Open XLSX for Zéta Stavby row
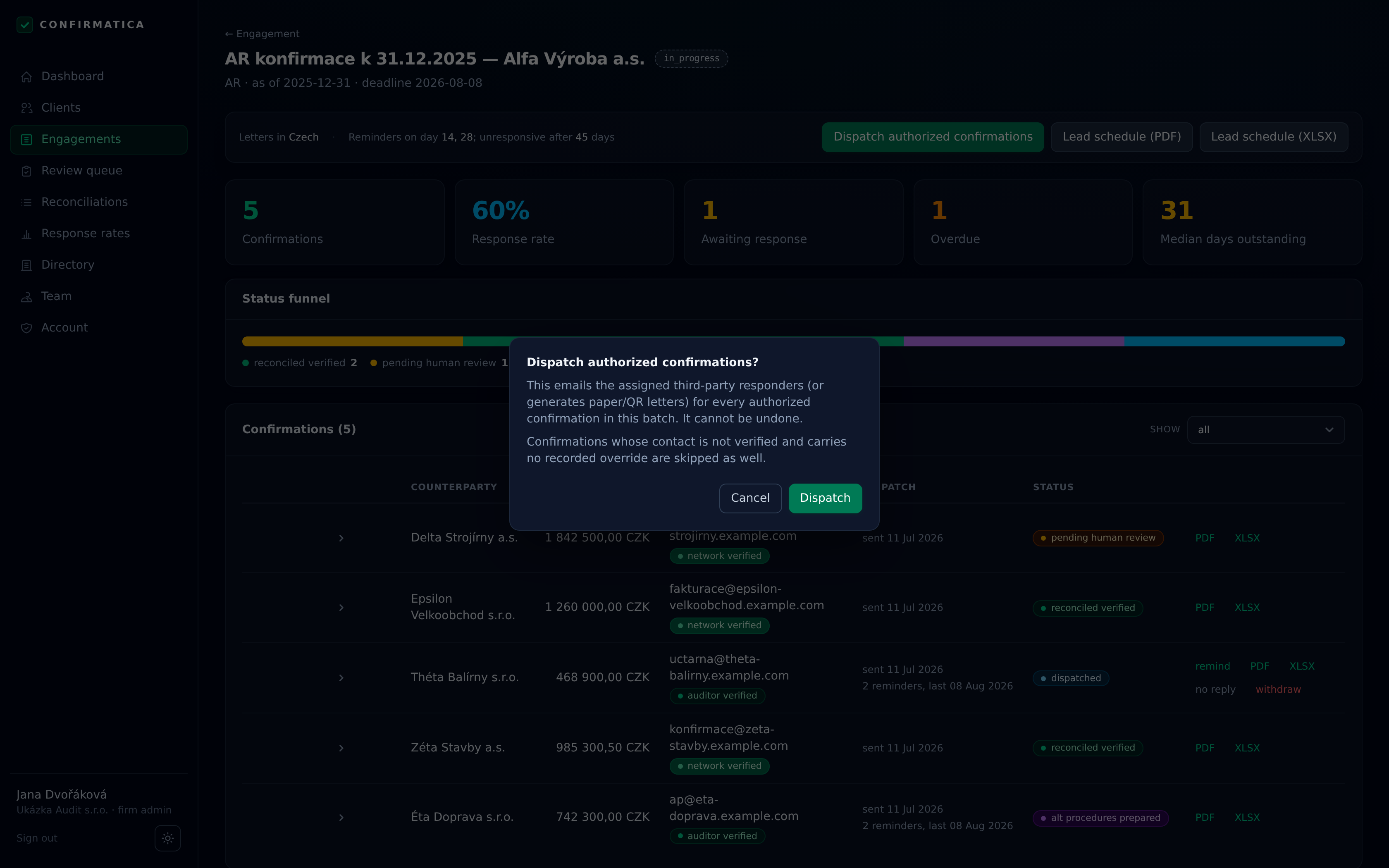Image resolution: width=1389 pixels, height=868 pixels. [x=1247, y=748]
